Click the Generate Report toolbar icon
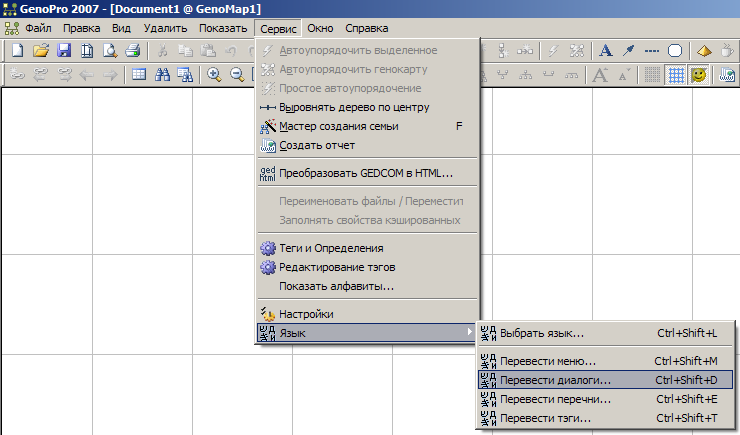740x435 pixels. point(727,75)
